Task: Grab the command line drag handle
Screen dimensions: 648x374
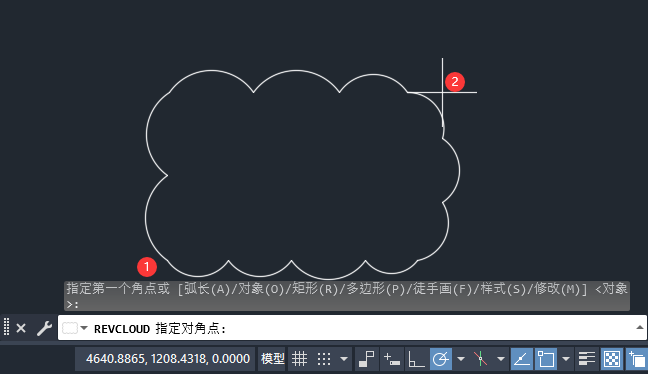Action: coord(6,327)
